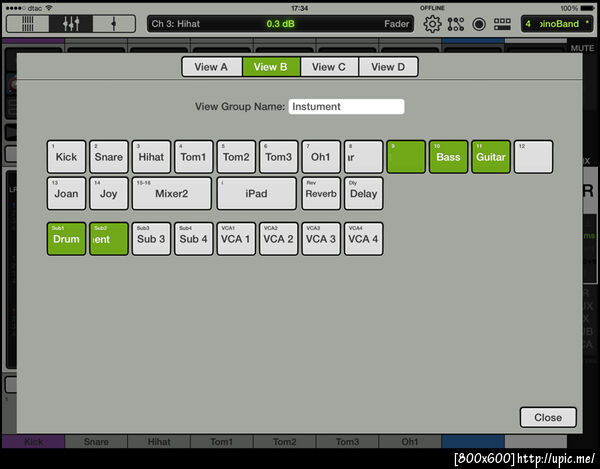
Task: Disable the green Sub2 subgroup button
Action: click(x=109, y=239)
